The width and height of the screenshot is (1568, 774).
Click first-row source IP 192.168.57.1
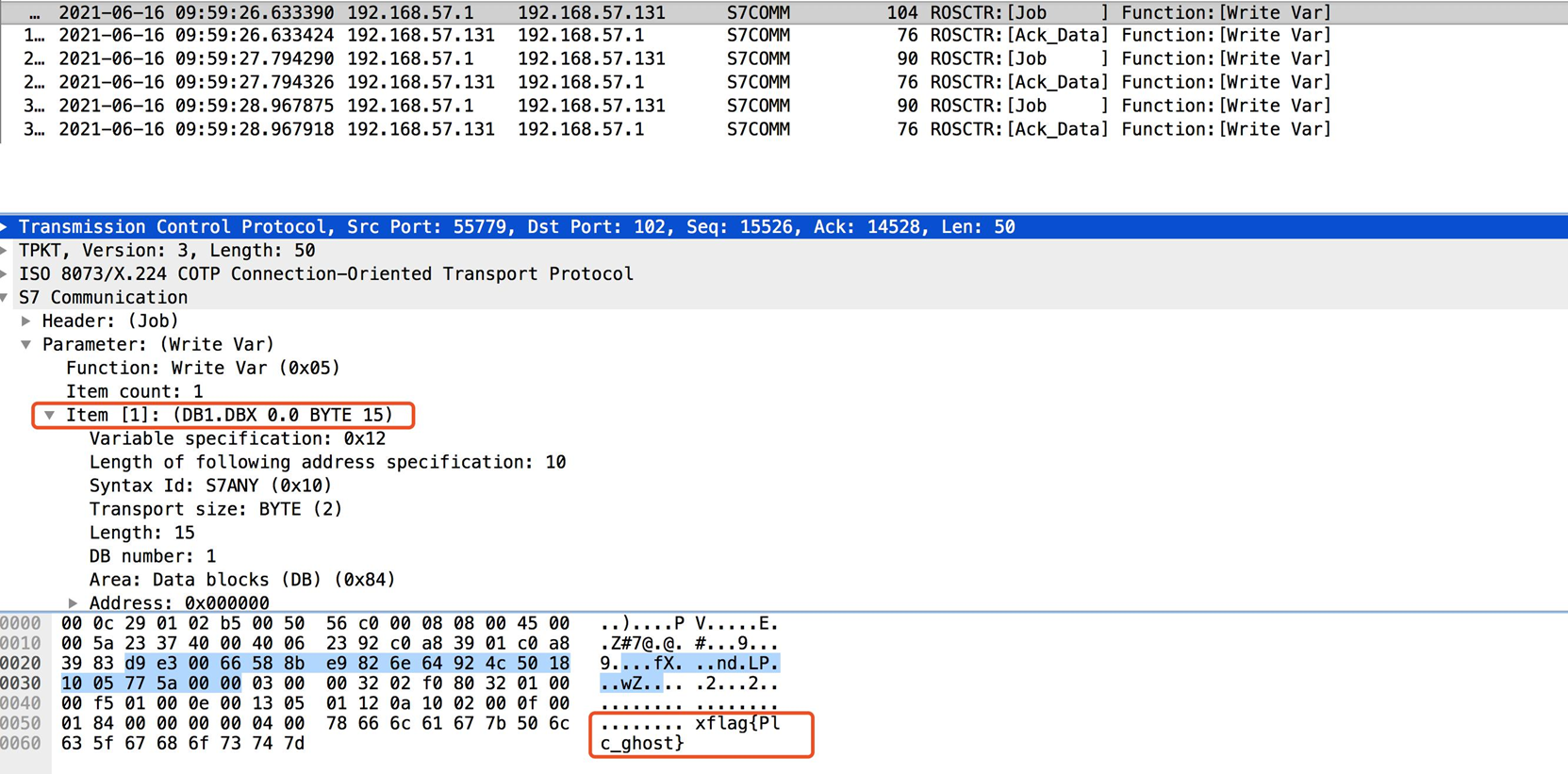point(410,12)
